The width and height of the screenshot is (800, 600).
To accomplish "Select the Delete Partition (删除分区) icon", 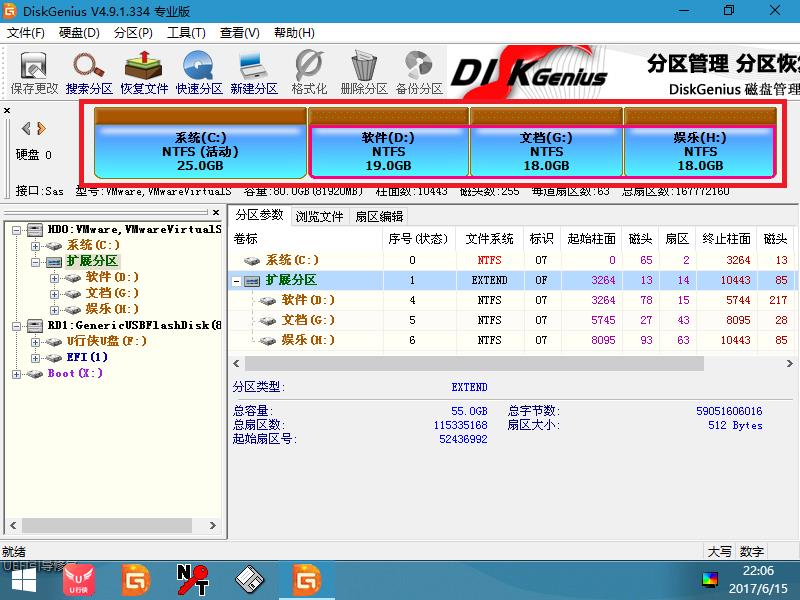I will tap(363, 70).
